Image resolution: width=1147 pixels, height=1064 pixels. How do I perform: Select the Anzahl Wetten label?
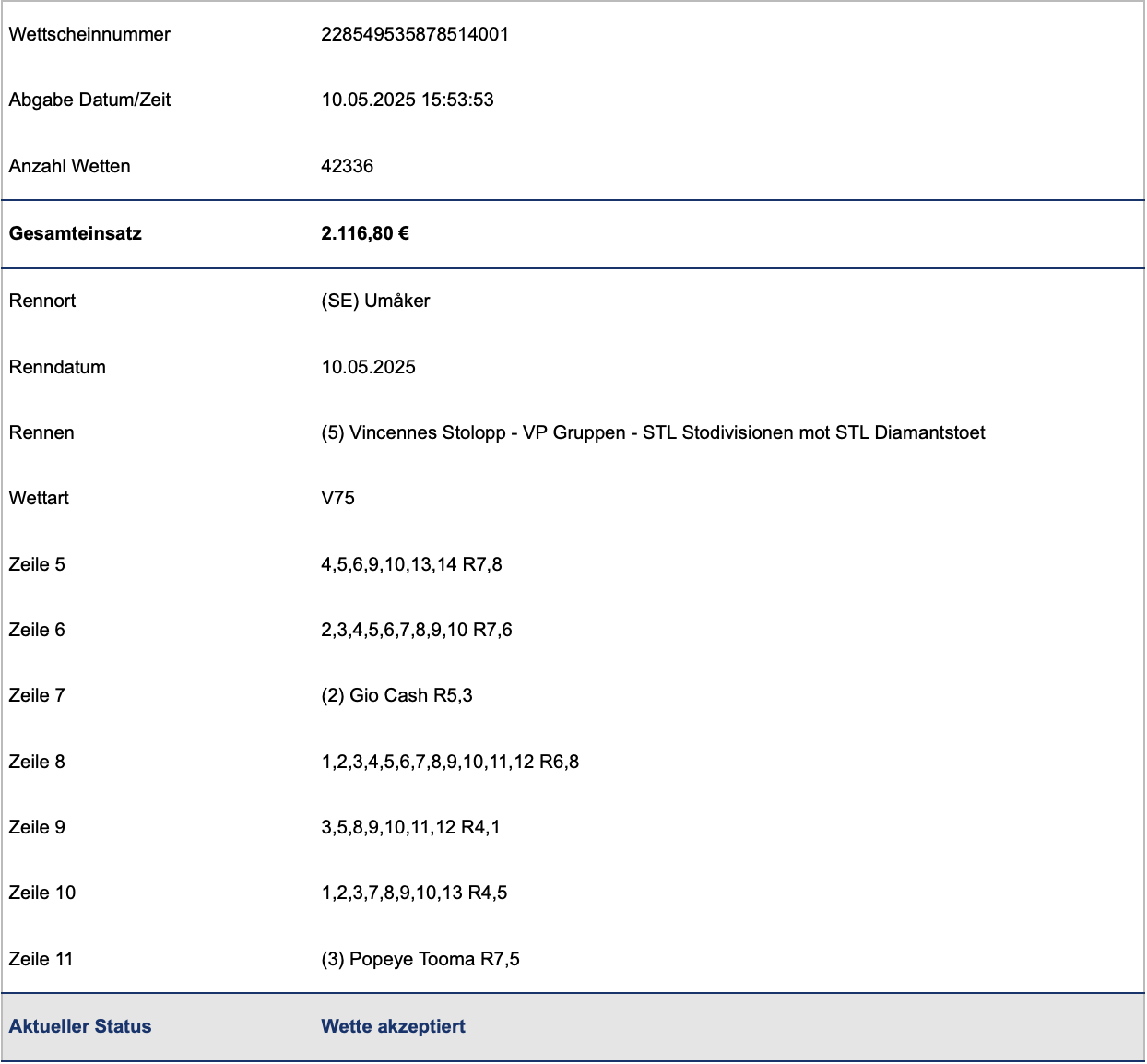coord(69,166)
